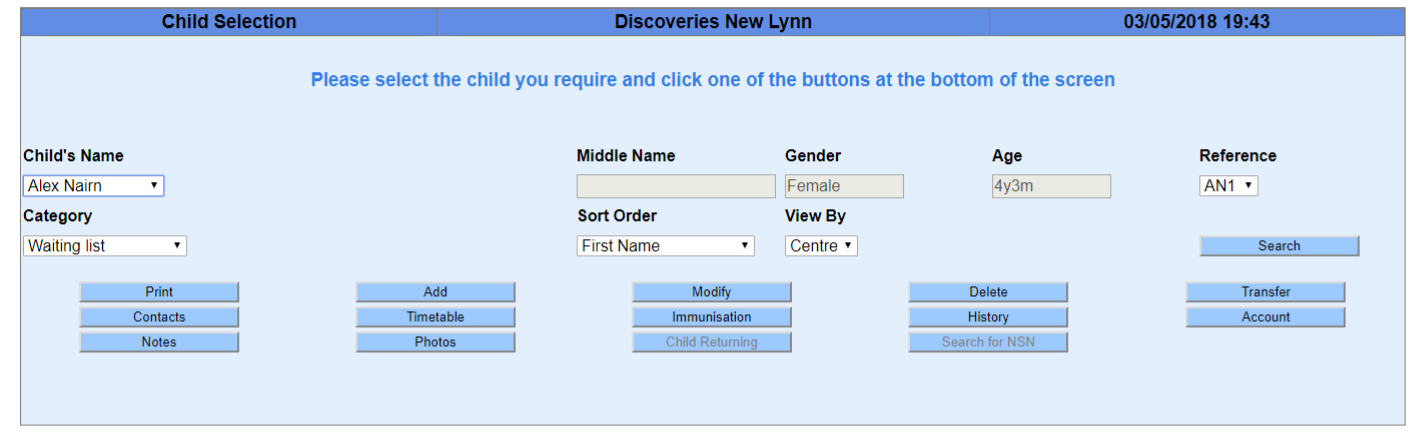Viewport: 1414px width, 437px height.
Task: Open the Reference dropdown showing AN1
Action: [1228, 186]
